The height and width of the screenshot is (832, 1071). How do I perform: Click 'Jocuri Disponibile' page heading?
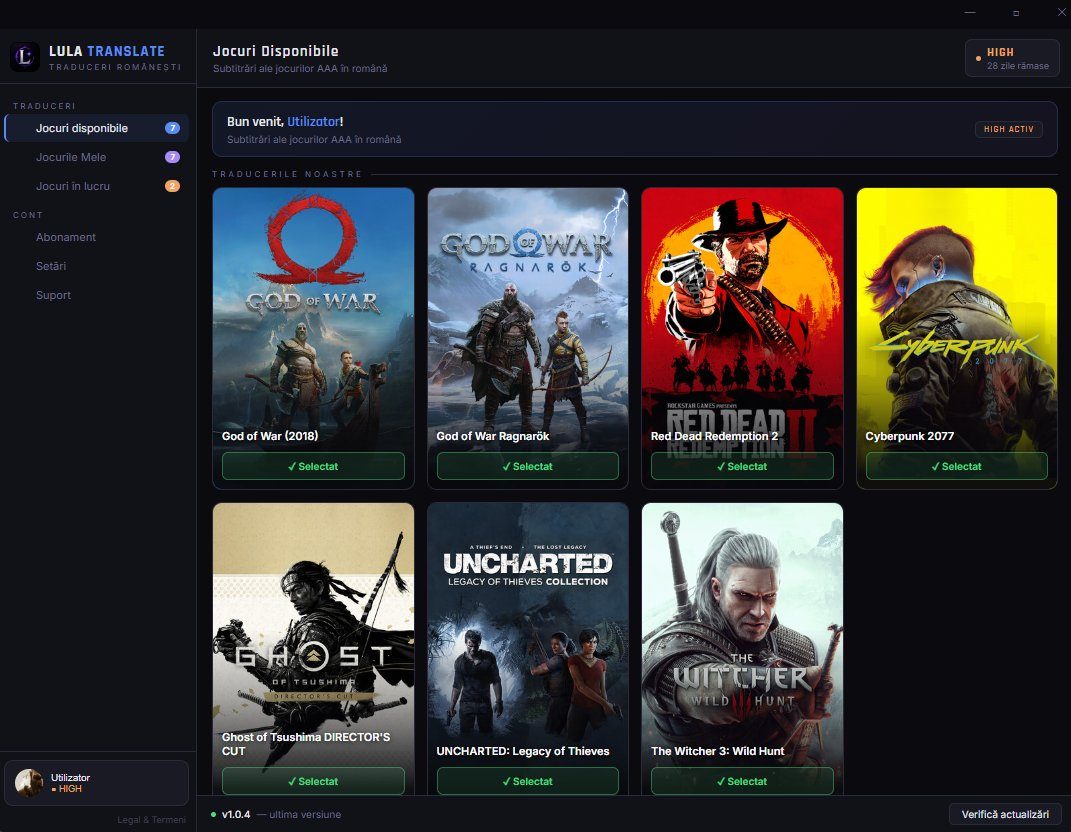[275, 51]
